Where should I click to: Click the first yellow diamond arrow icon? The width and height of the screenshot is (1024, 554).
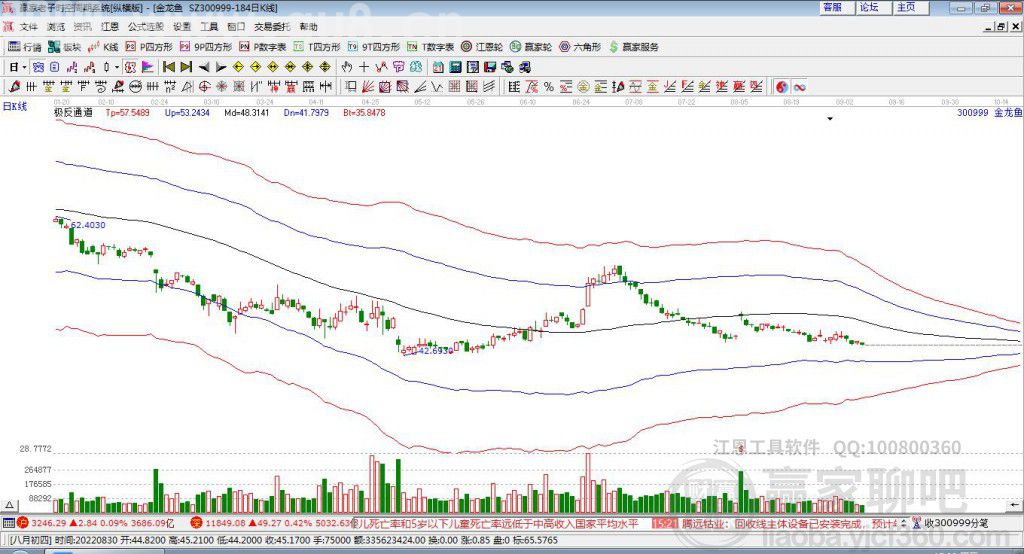tap(239, 67)
